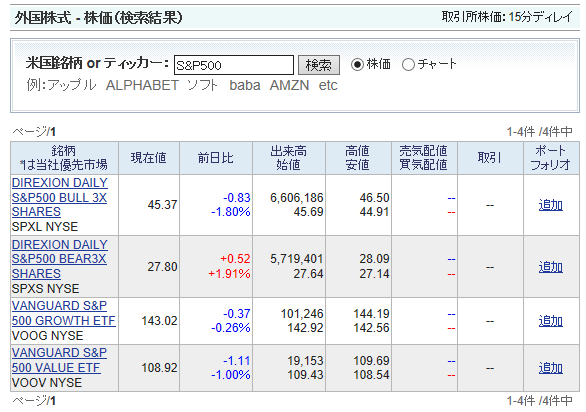
Task: Click the bottom 1-4件 /4件中 count
Action: (x=540, y=401)
